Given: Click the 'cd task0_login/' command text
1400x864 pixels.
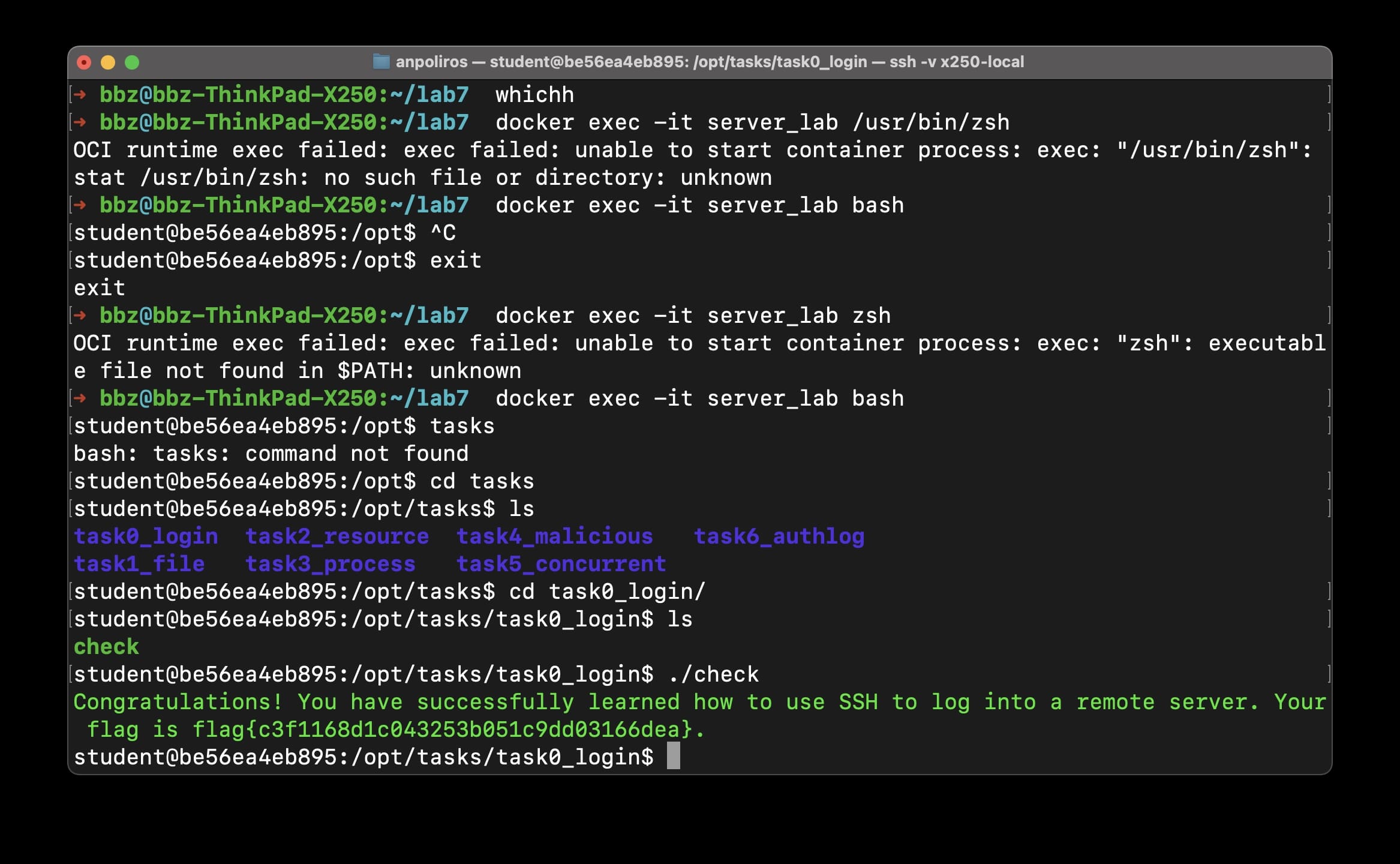Looking at the screenshot, I should coord(607,592).
